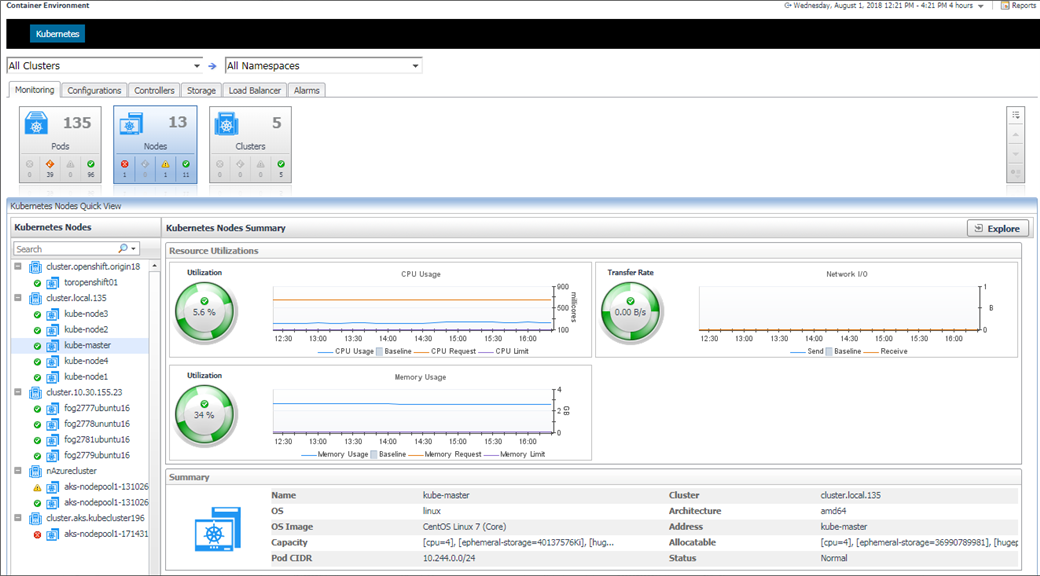1040x576 pixels.
Task: Select the Nodes tile
Action: coord(155,144)
